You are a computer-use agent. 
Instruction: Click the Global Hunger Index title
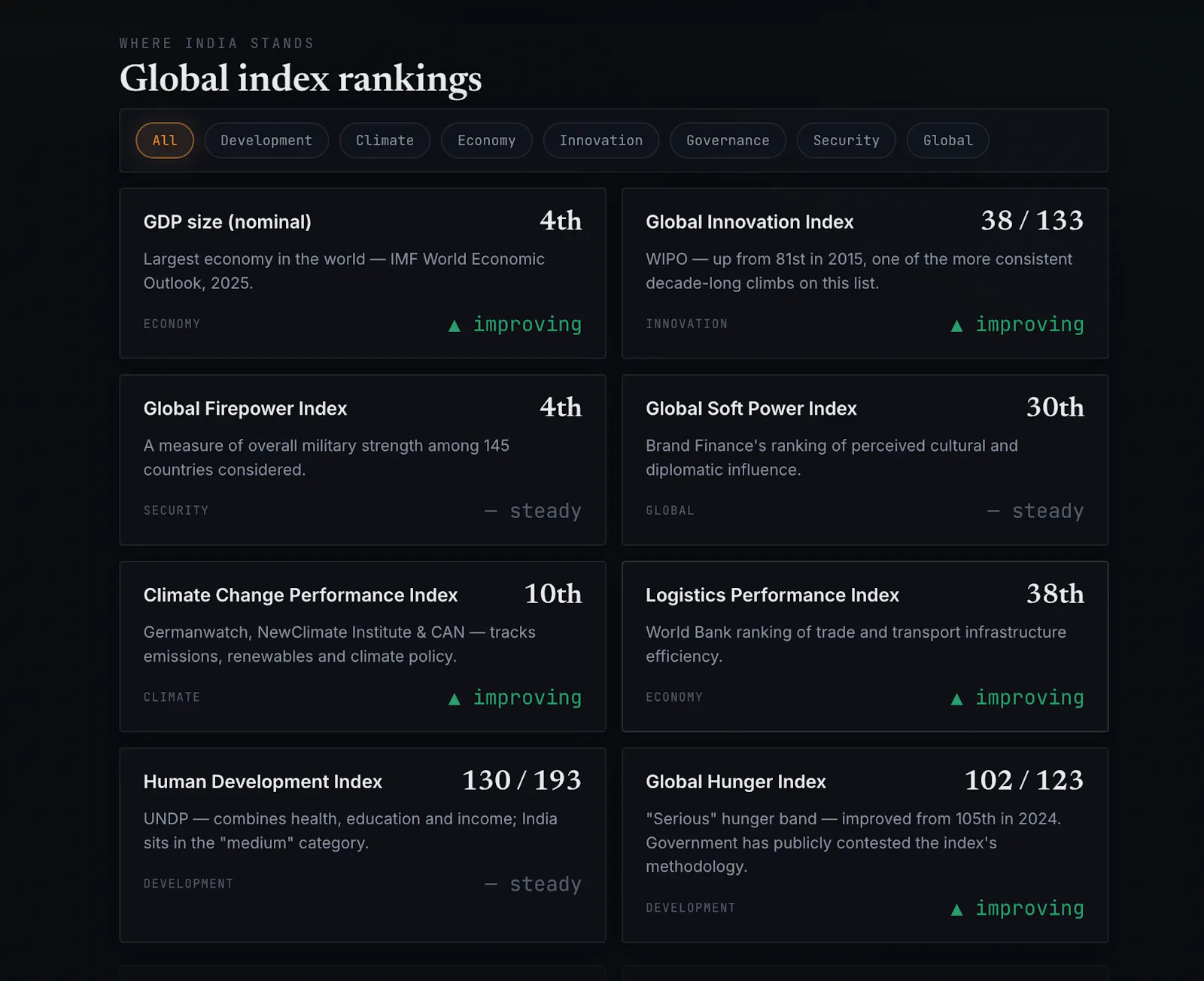point(736,782)
